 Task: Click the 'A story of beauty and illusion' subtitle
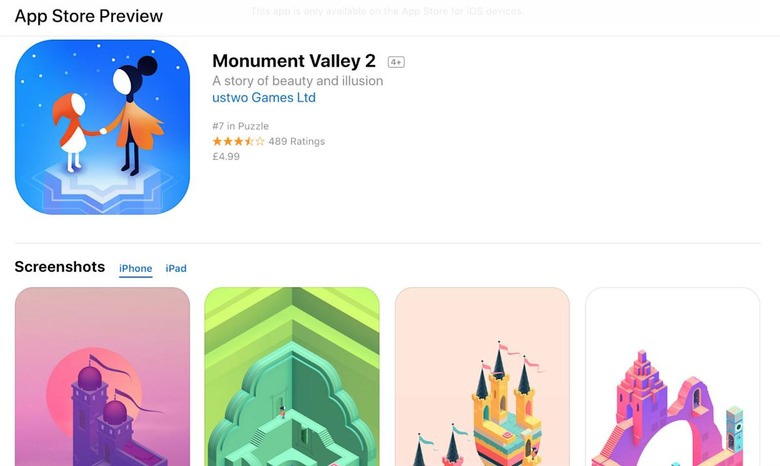tap(297, 81)
